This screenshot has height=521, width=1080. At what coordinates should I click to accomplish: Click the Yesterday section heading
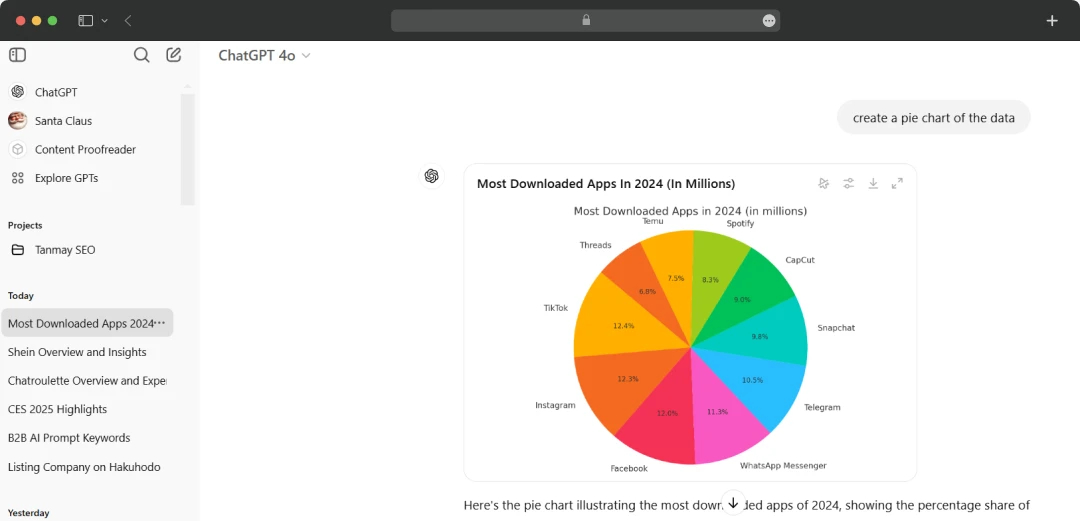[28, 513]
